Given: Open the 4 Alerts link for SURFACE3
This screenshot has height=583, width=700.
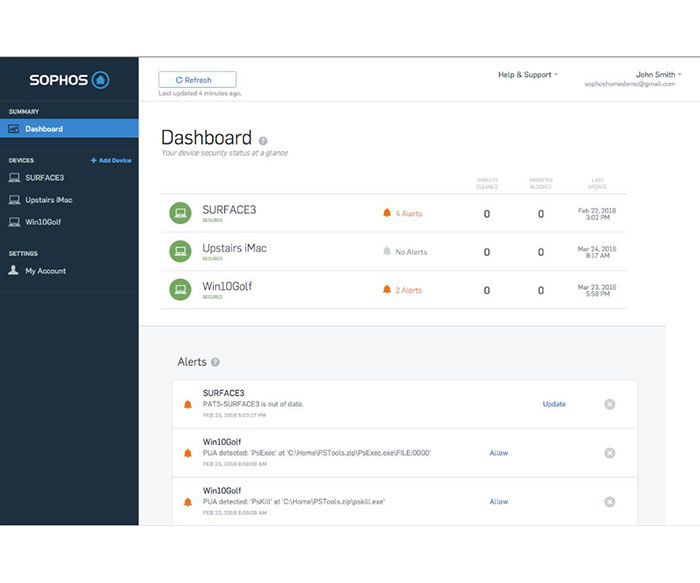Looking at the screenshot, I should pyautogui.click(x=408, y=214).
